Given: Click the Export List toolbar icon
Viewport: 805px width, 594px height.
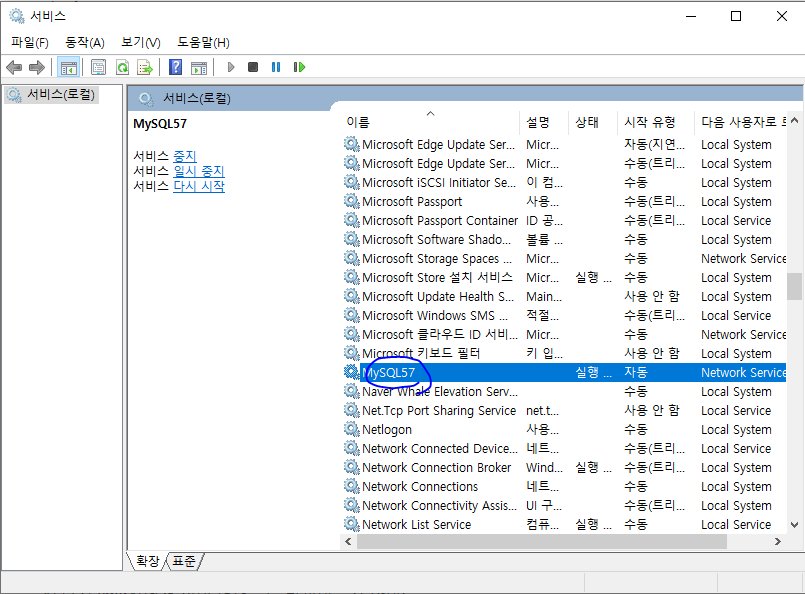Looking at the screenshot, I should (x=145, y=67).
